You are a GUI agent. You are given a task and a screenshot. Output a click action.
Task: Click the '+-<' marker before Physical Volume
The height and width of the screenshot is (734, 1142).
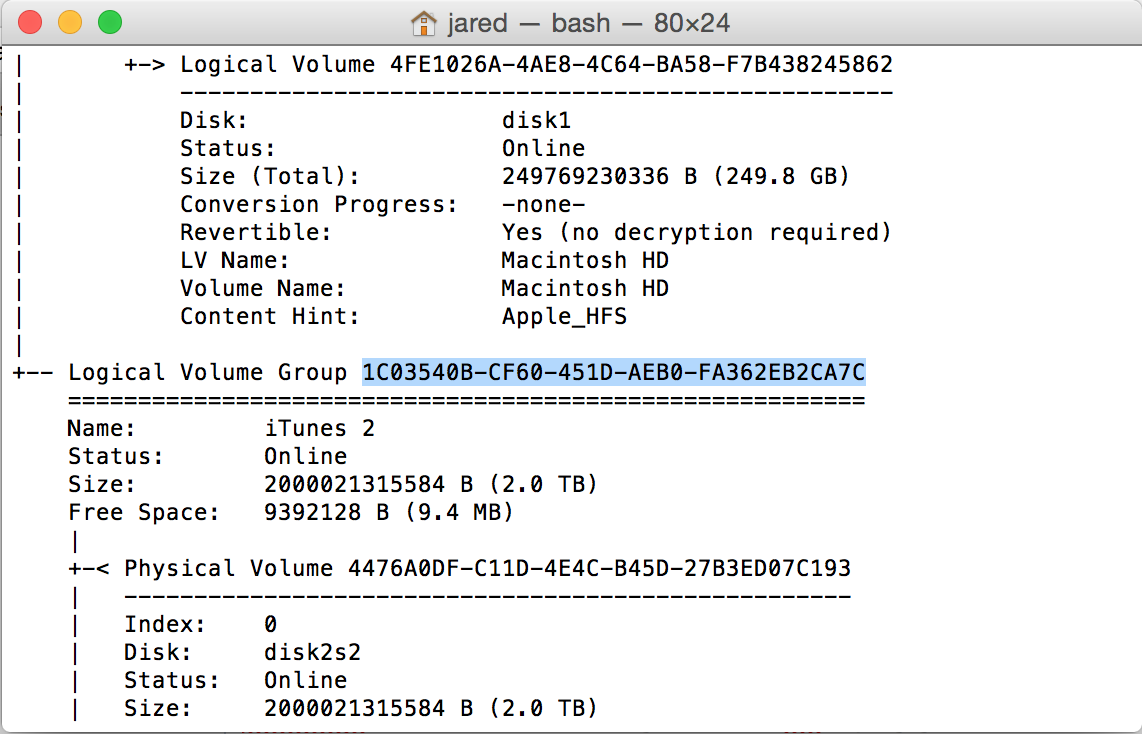click(89, 568)
